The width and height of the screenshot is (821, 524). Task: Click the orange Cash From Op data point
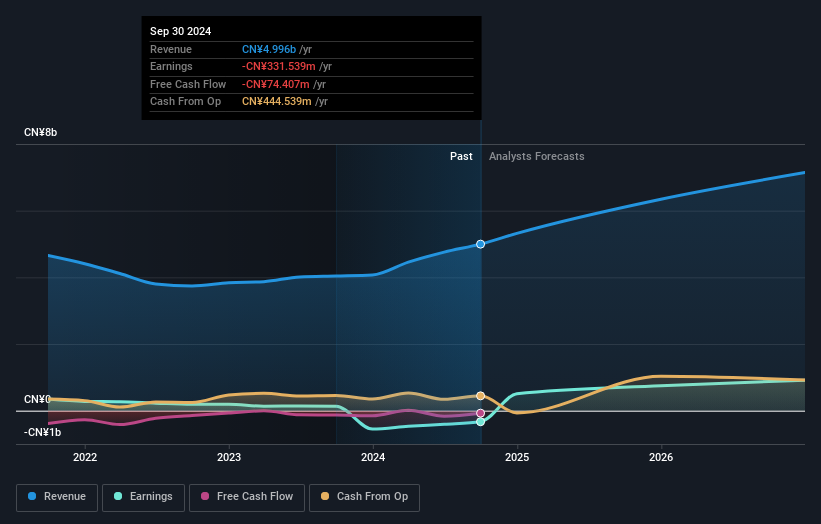pyautogui.click(x=480, y=396)
